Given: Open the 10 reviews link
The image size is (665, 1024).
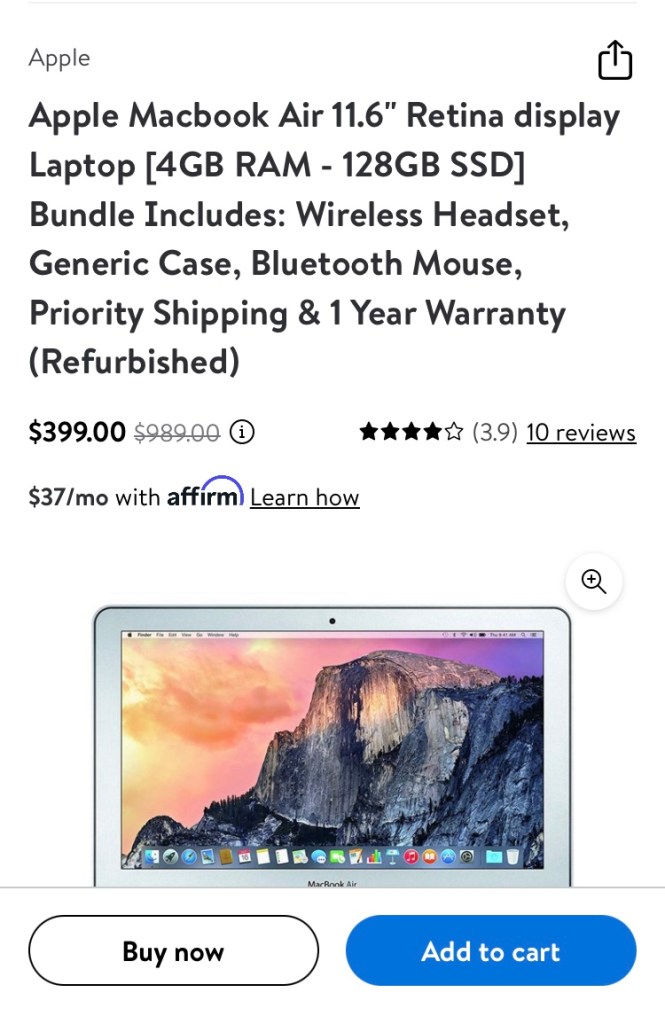Looking at the screenshot, I should click(x=581, y=432).
